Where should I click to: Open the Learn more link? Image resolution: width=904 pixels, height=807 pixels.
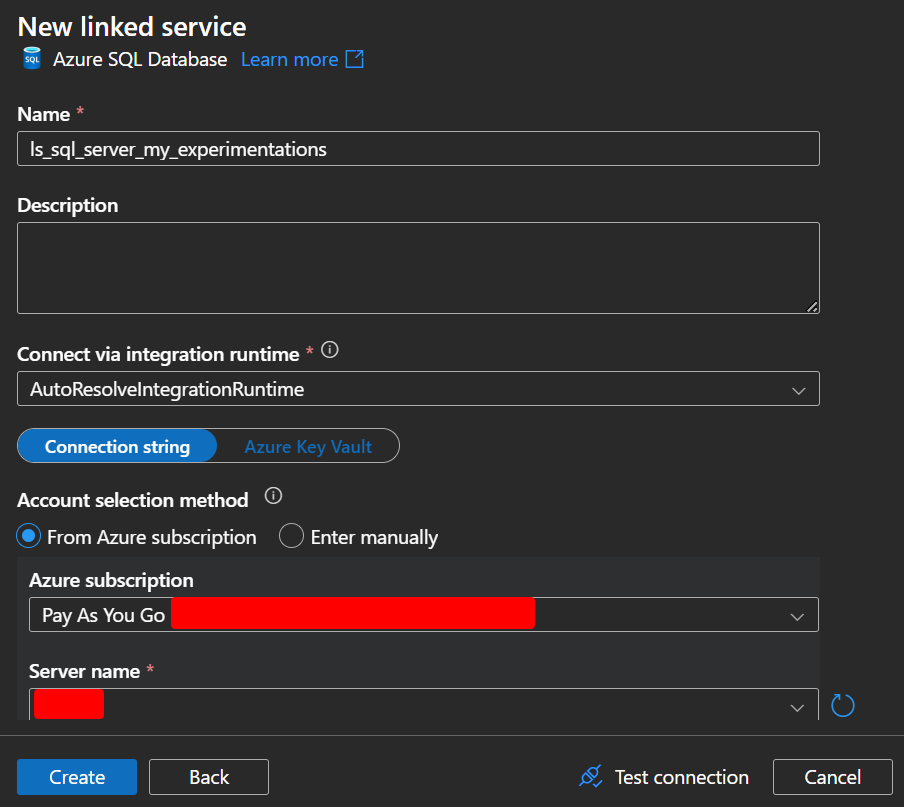tap(289, 59)
